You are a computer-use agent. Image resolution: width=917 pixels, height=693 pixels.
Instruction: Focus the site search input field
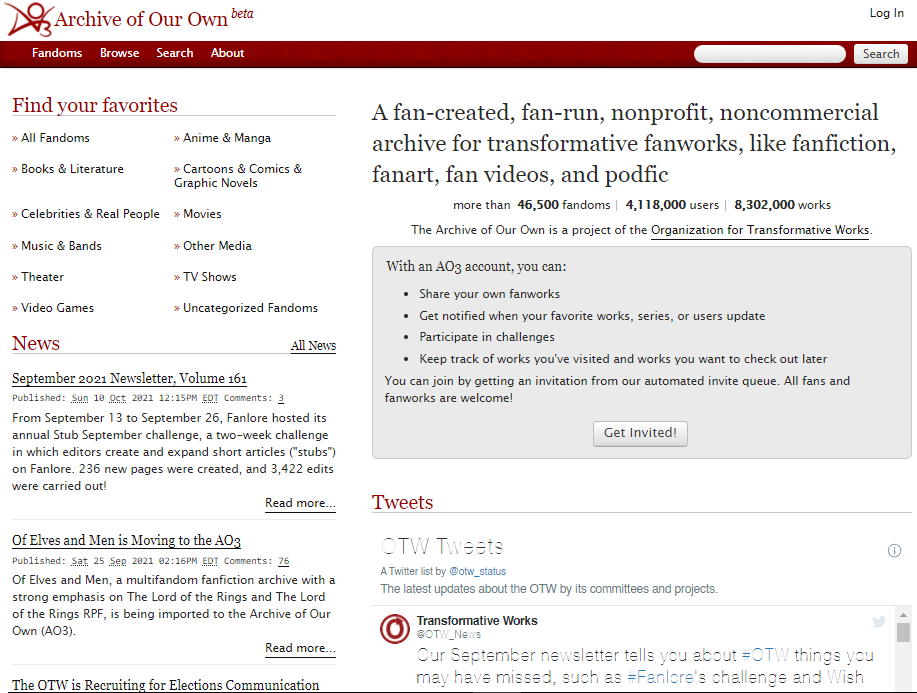[x=770, y=54]
